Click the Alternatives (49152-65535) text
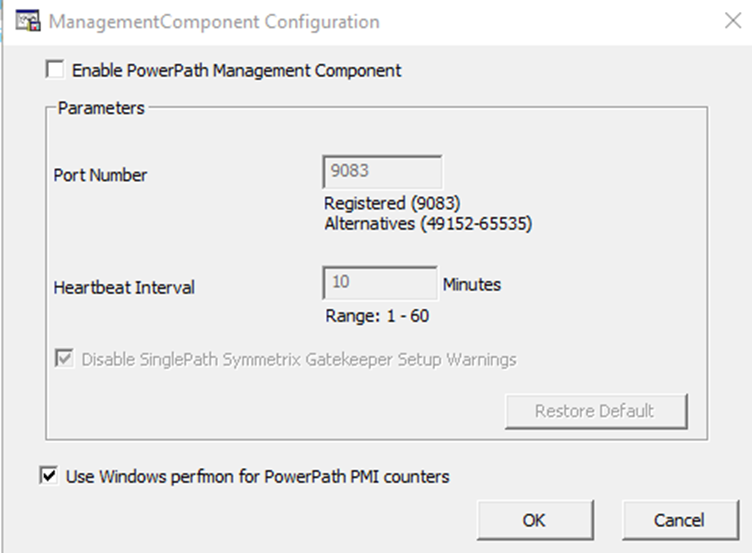752x553 pixels. click(428, 224)
